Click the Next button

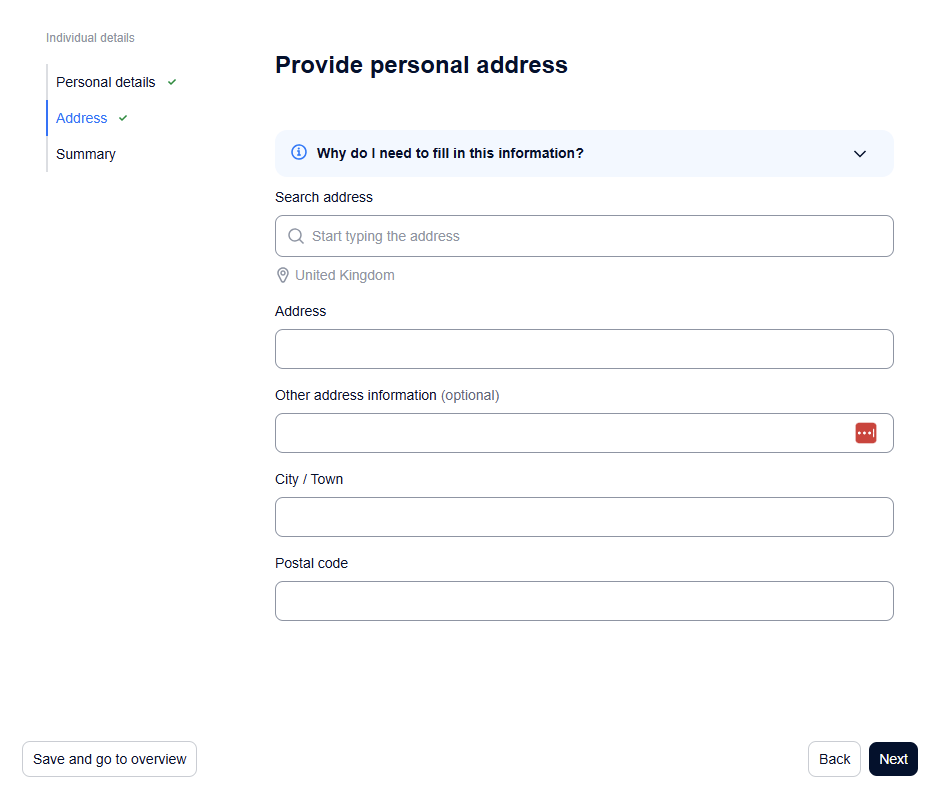[x=893, y=759]
